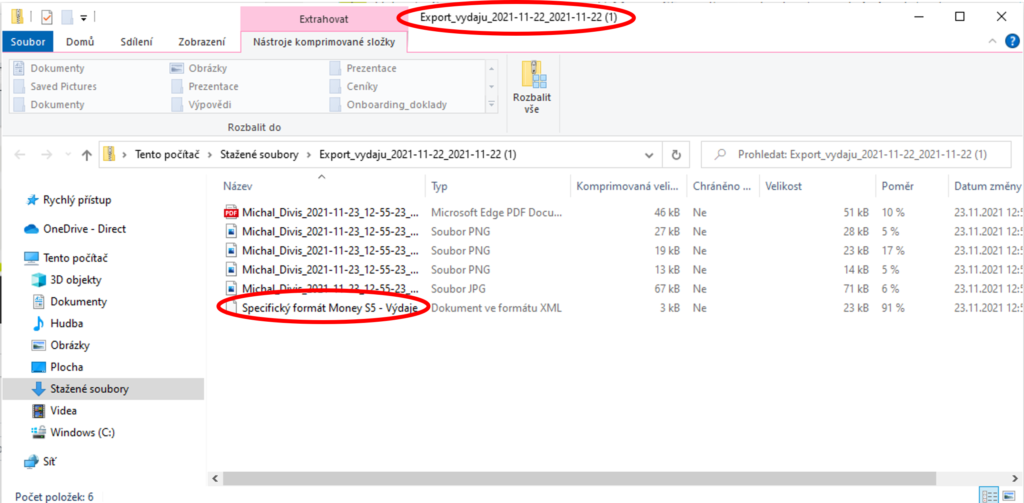Collapse the ribbon with the chevron arrow
Viewport: 1024px width, 503px height.
pyautogui.click(x=993, y=41)
